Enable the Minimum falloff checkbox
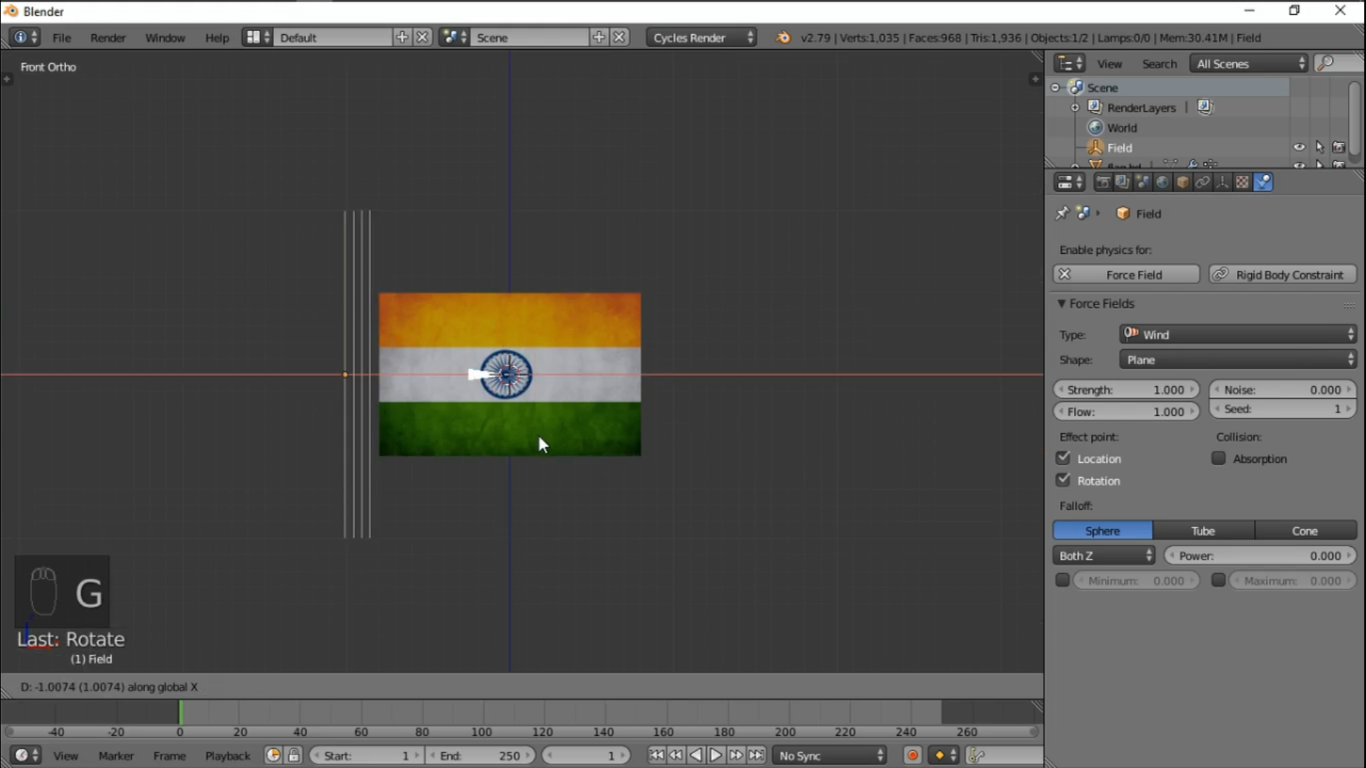 point(1062,580)
